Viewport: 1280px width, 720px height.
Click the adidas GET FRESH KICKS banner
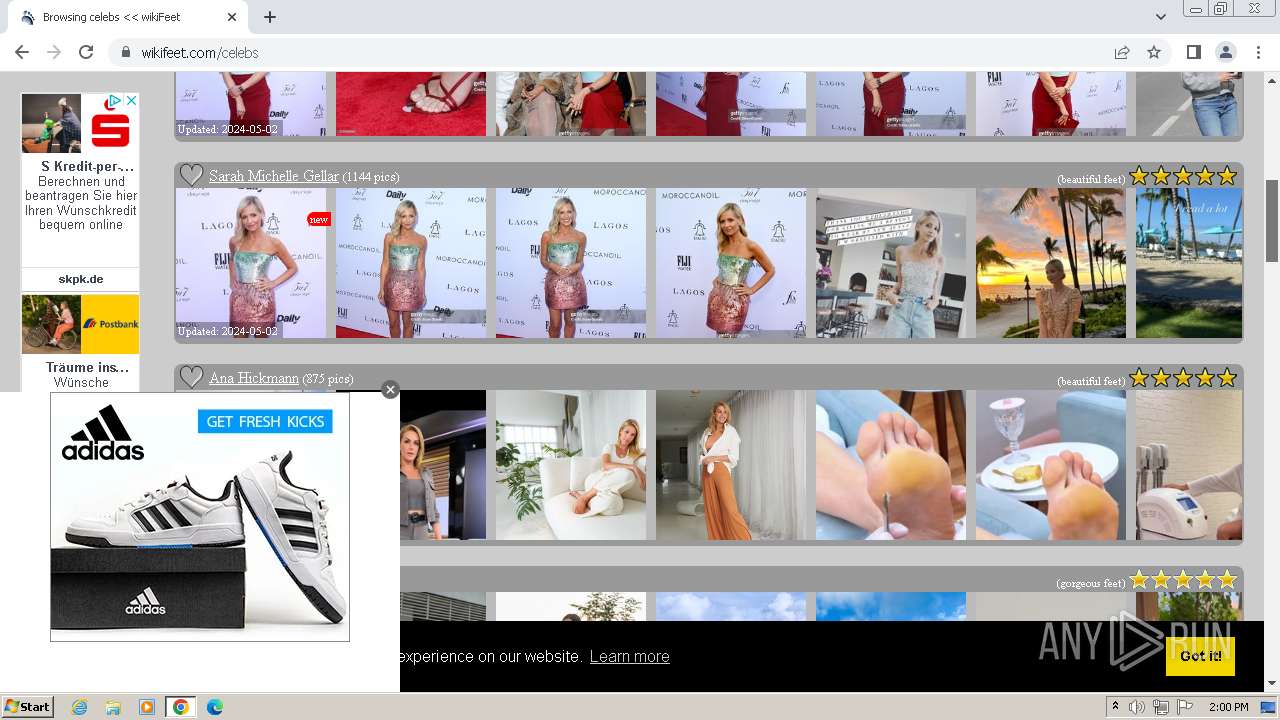(265, 421)
